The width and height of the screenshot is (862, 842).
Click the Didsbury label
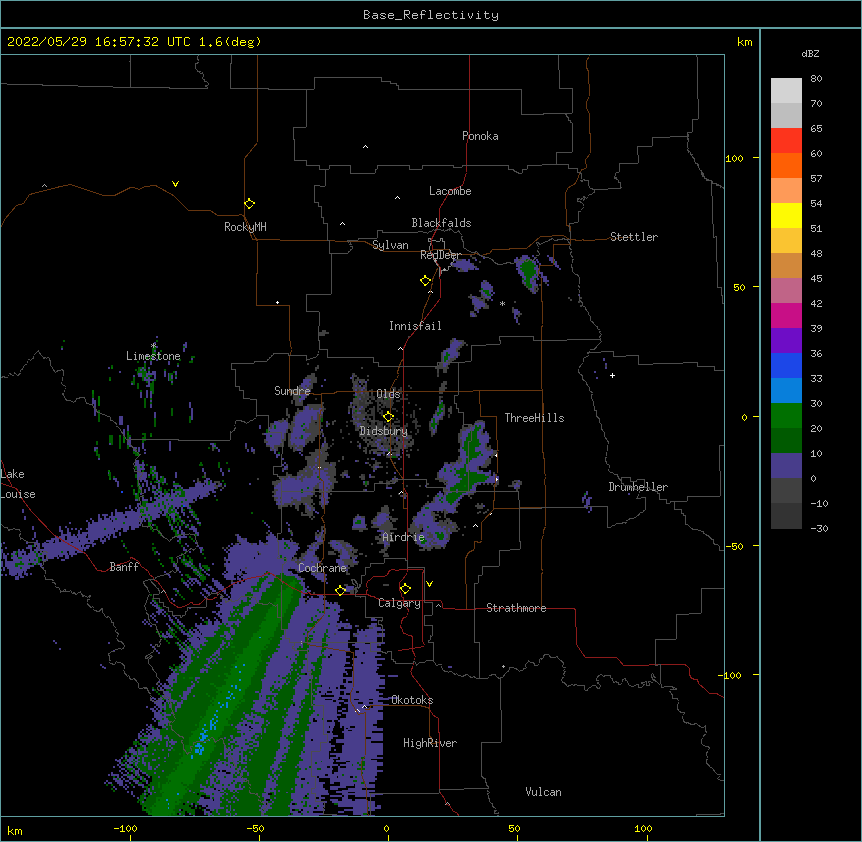tap(384, 431)
